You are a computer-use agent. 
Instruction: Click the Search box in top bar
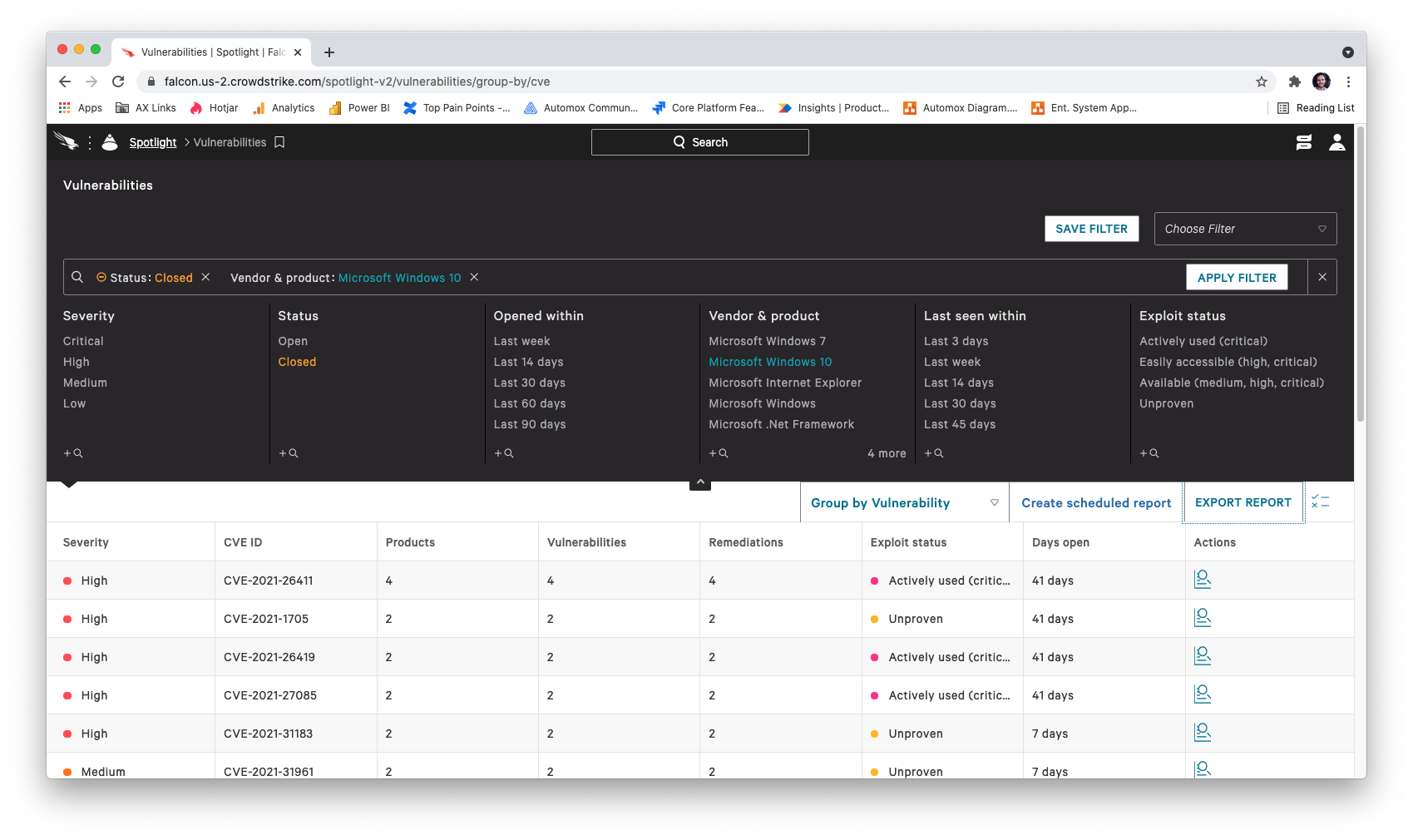tap(699, 142)
